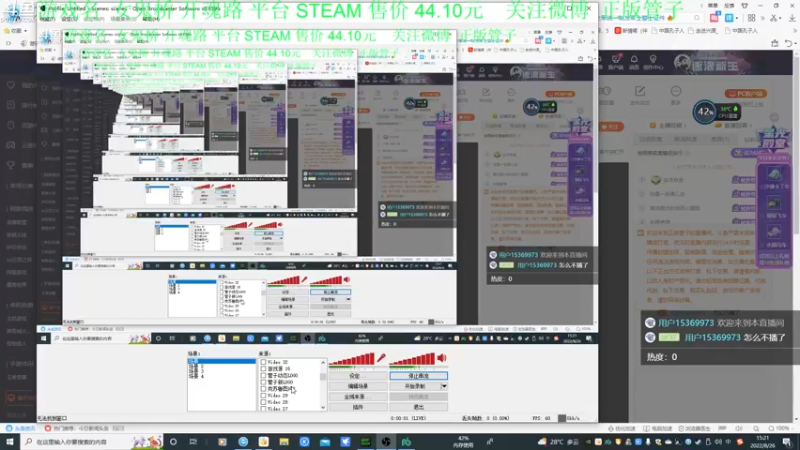Click the red shopping extension icon in browser
This screenshot has height=450, width=800.
[714, 18]
